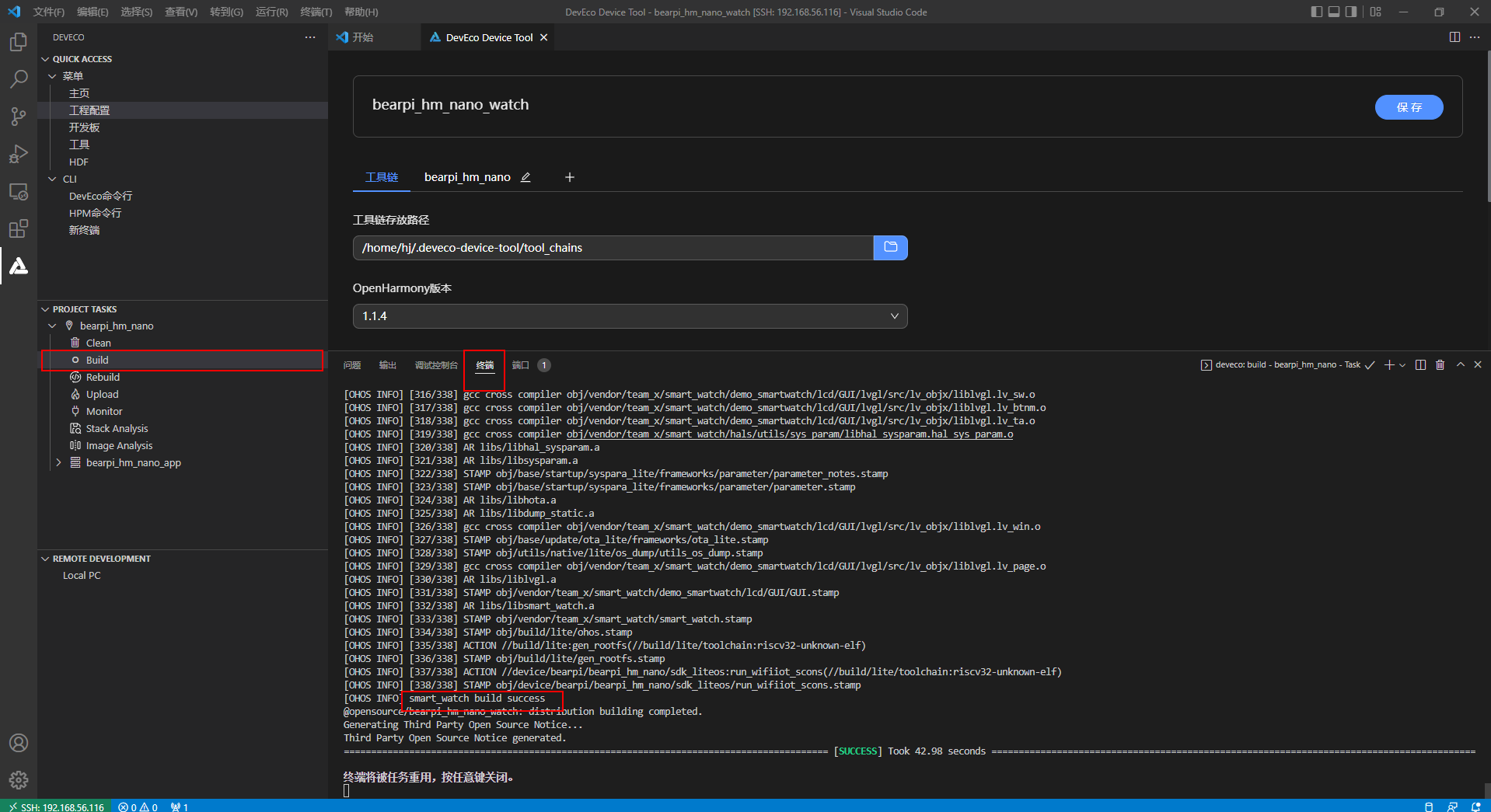This screenshot has height=812, width=1491.
Task: Open the 文件(F) menu
Action: point(48,12)
